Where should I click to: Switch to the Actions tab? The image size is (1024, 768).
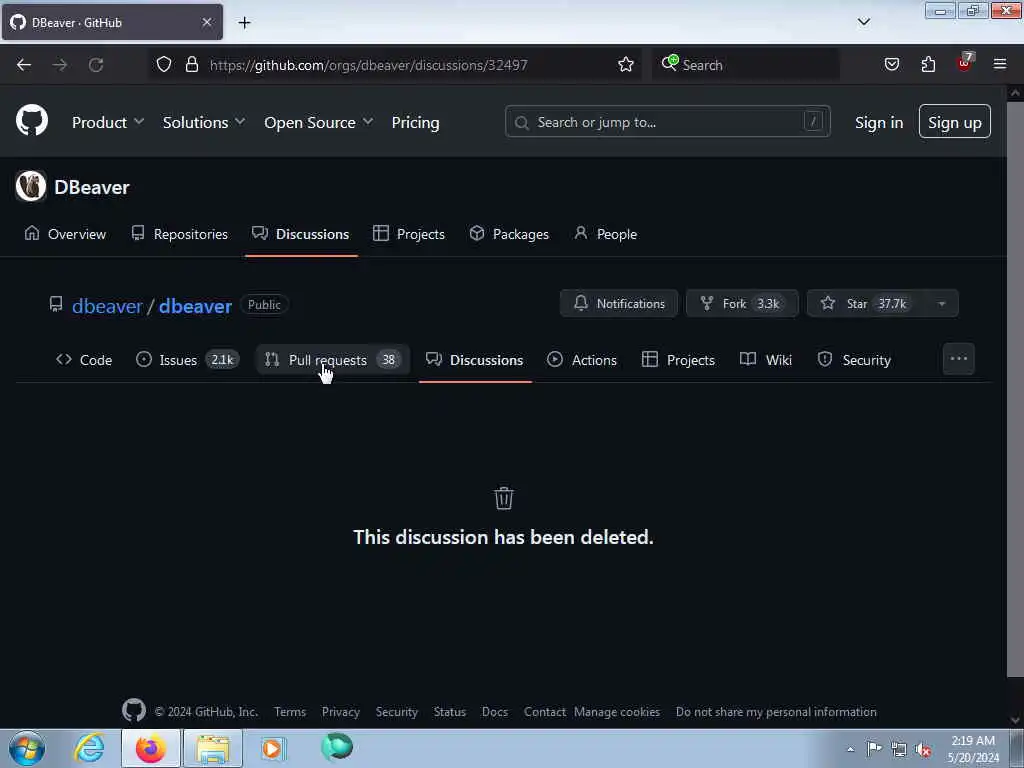point(582,360)
